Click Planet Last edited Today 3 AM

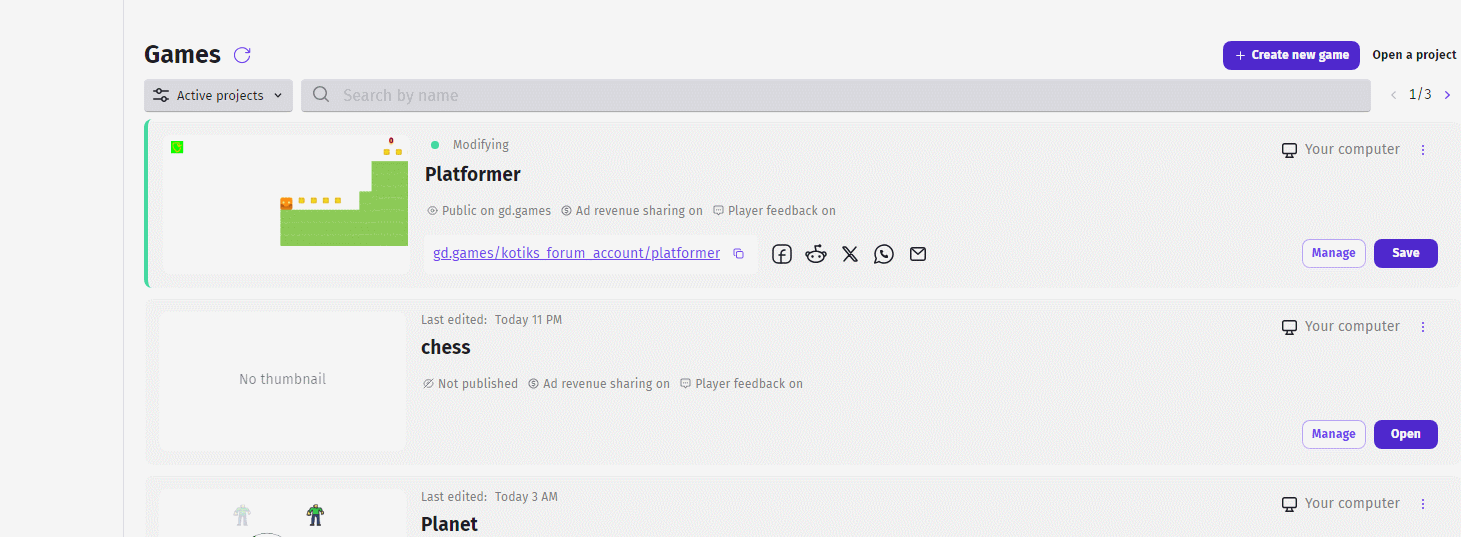pos(490,497)
